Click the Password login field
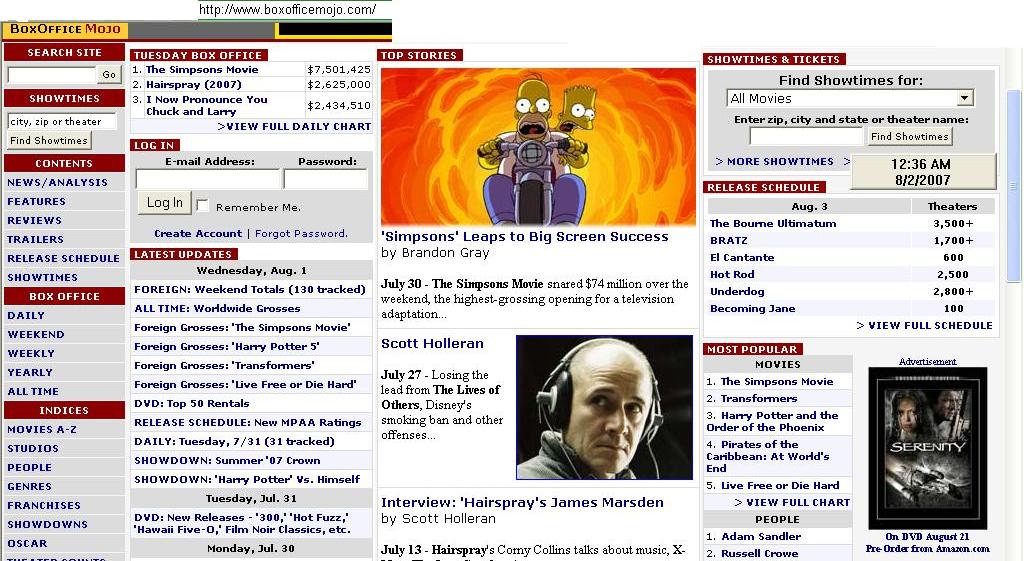 [326, 179]
